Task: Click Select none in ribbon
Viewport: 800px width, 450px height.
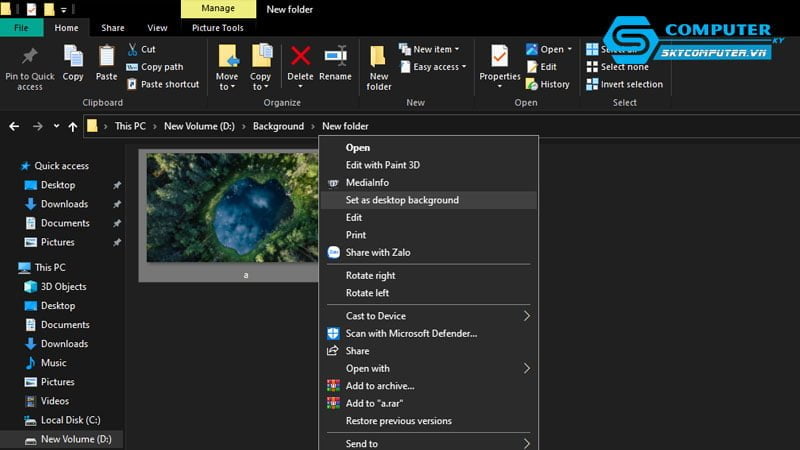Action: coord(617,67)
